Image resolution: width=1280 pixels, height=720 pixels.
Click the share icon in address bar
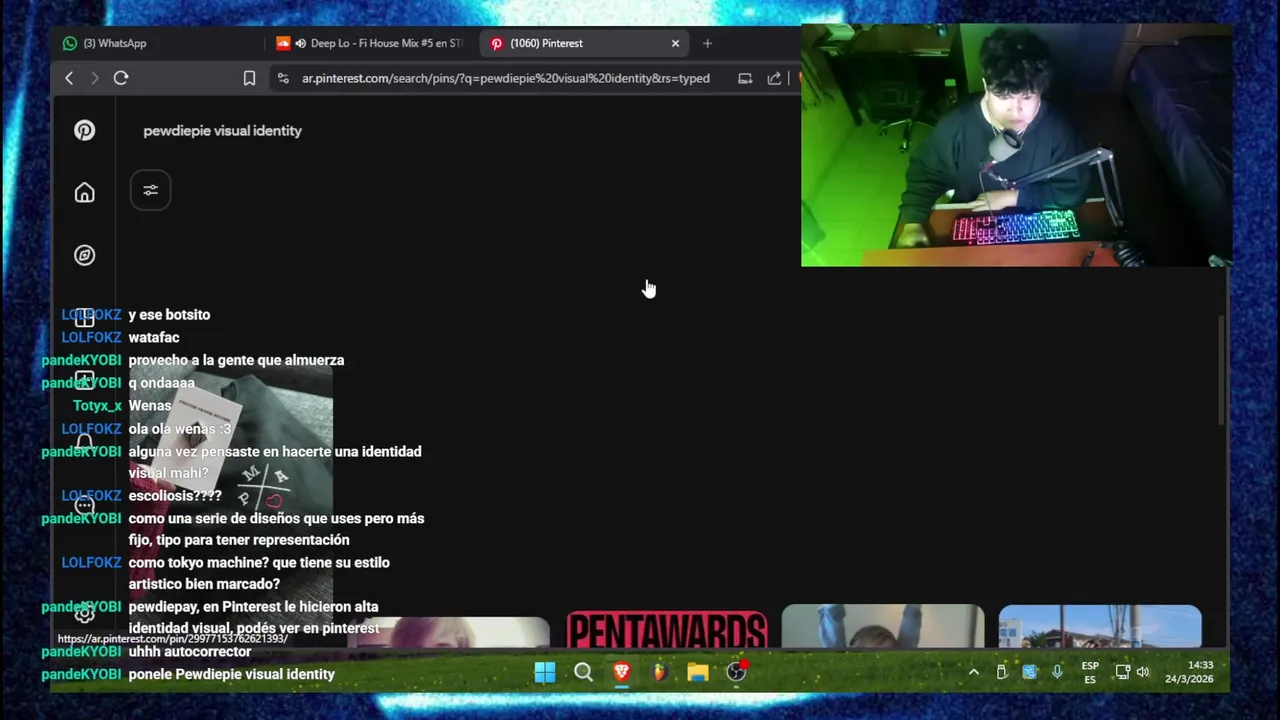774,78
